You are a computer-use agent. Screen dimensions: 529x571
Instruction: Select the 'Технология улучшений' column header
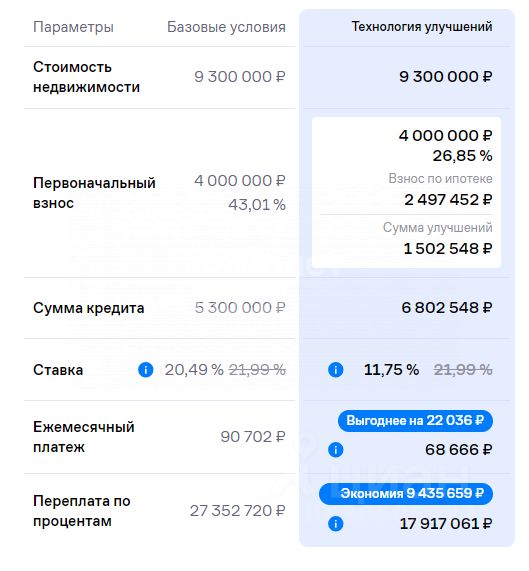[x=422, y=27]
